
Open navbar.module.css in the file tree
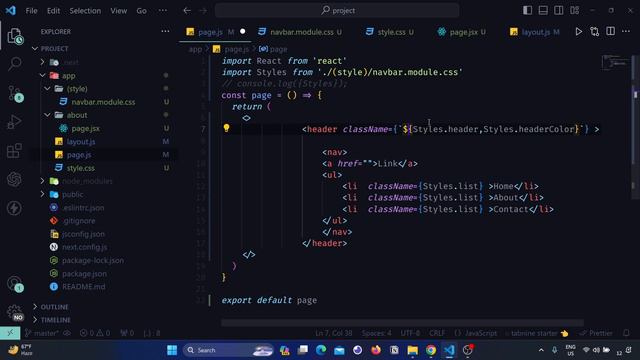tap(103, 102)
